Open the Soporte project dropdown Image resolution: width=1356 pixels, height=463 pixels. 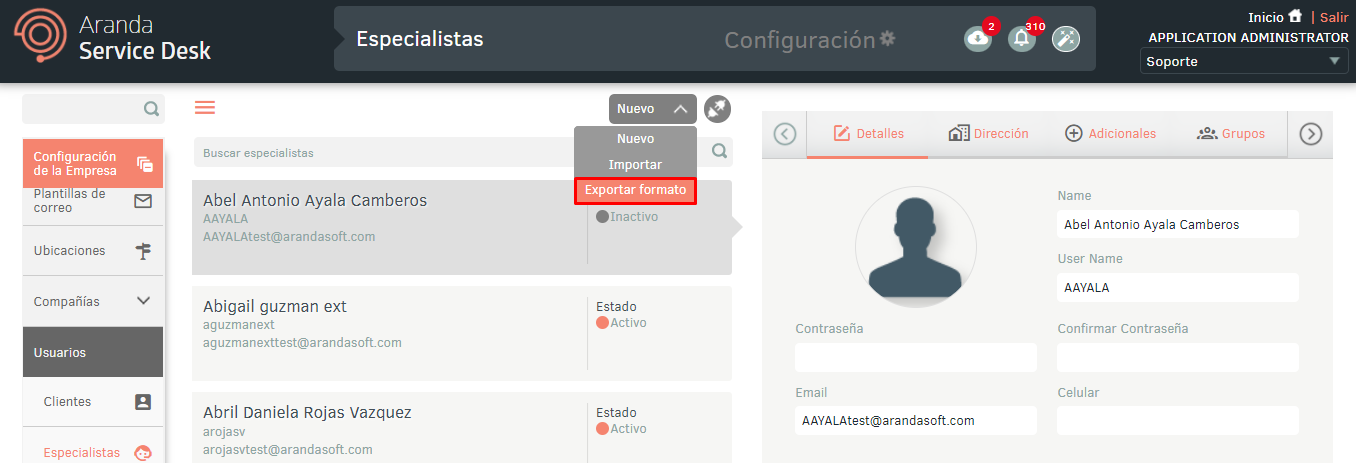pyautogui.click(x=1244, y=62)
